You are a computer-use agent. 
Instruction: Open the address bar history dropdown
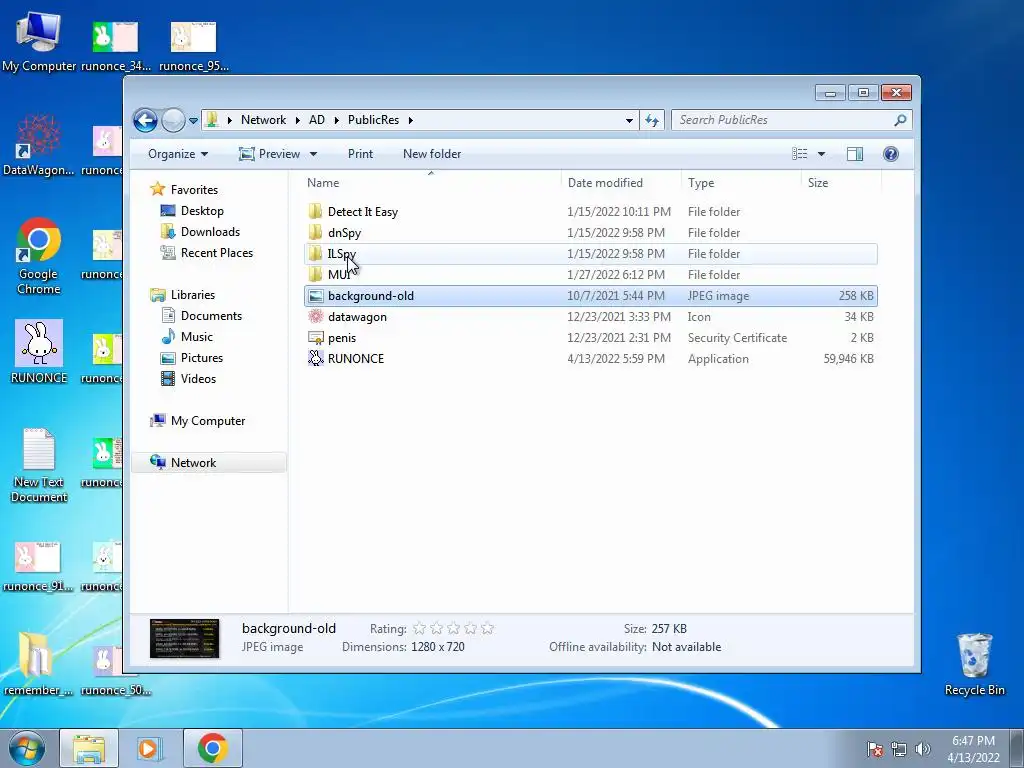(629, 120)
